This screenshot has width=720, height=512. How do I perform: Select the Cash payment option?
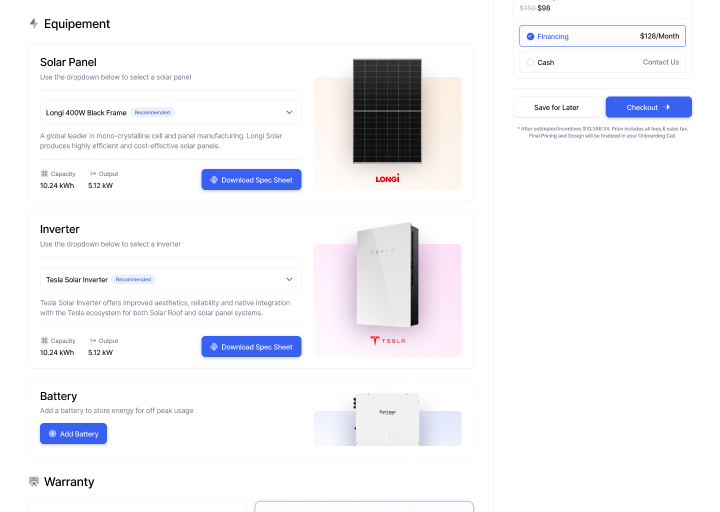pyautogui.click(x=602, y=62)
